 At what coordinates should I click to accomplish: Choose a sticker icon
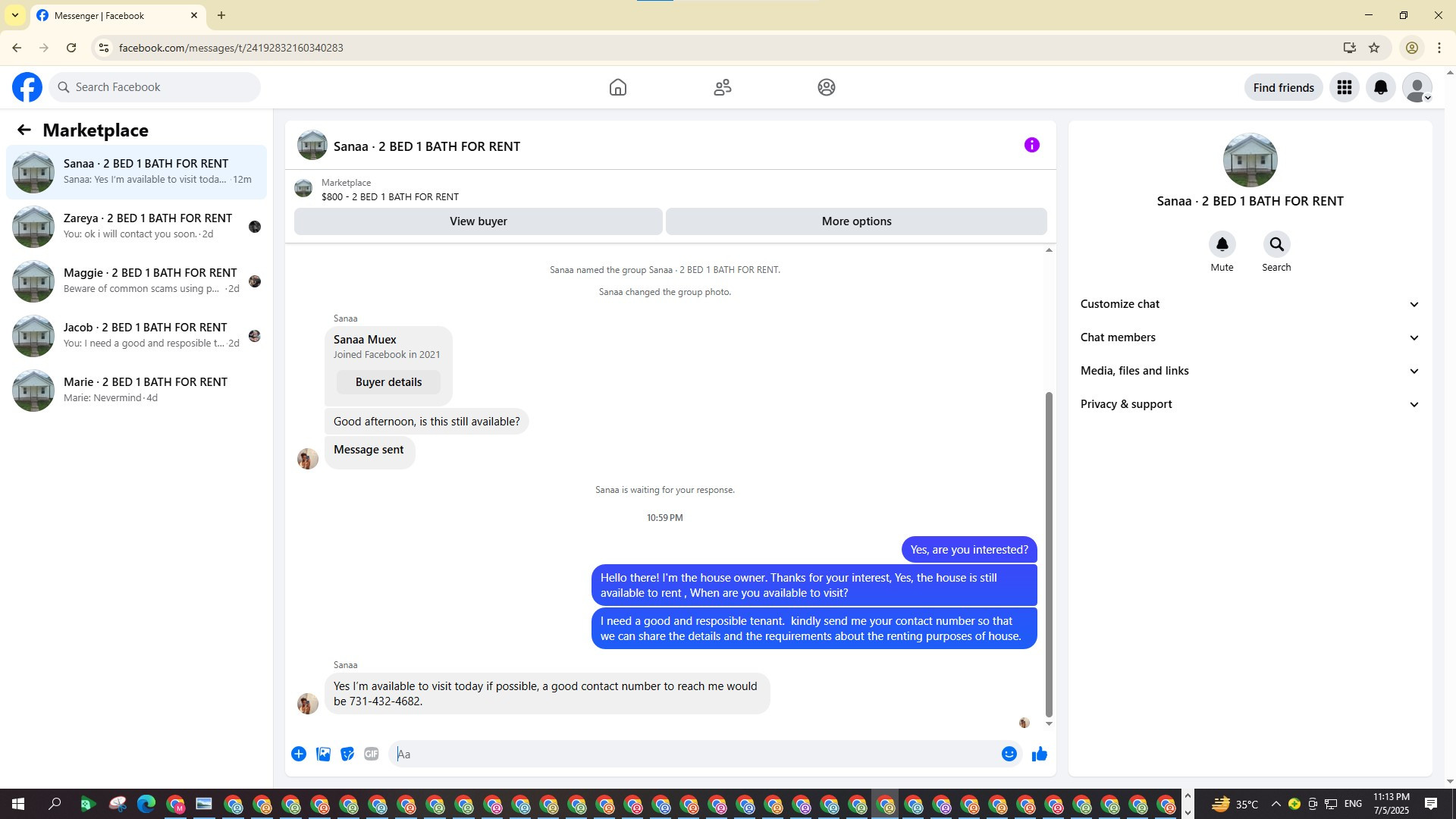point(347,754)
